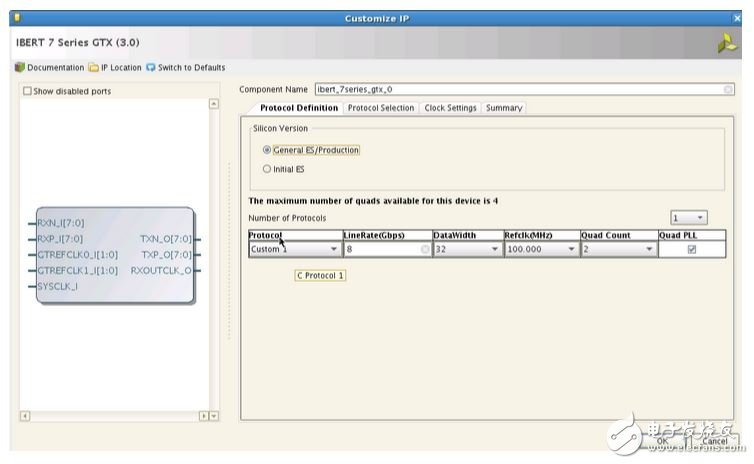The height and width of the screenshot is (464, 754).
Task: Clear the Component Name field icon
Action: [x=728, y=89]
